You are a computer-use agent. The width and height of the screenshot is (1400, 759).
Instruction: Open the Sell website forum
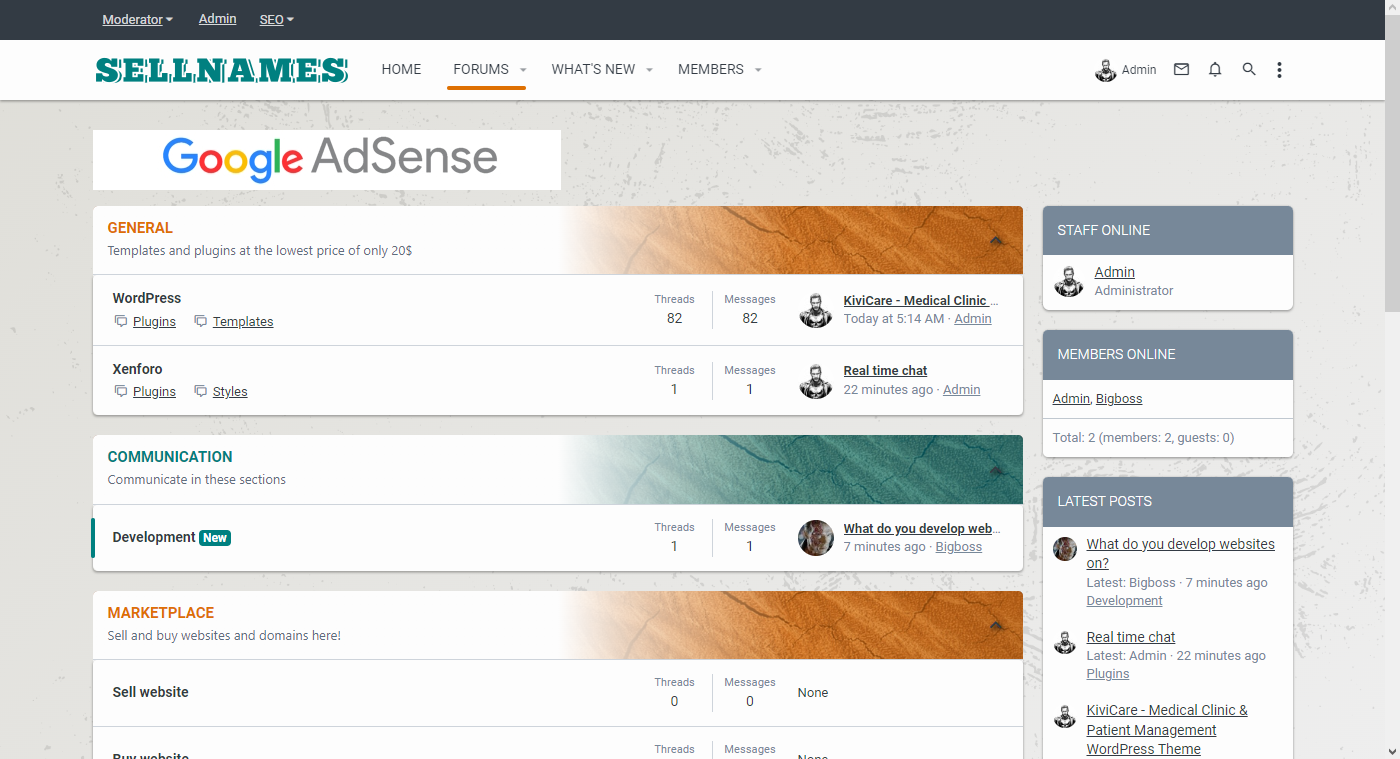pos(151,692)
